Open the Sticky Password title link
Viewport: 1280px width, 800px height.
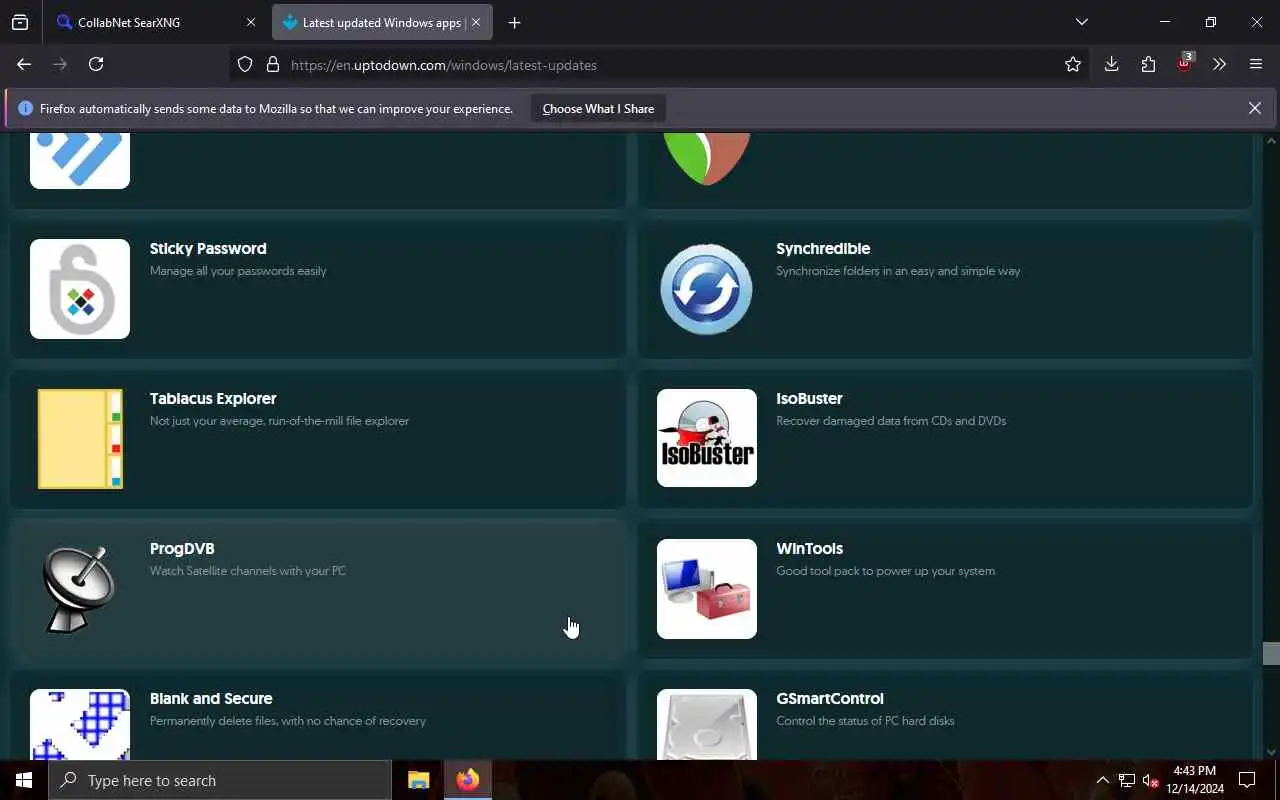pos(208,248)
